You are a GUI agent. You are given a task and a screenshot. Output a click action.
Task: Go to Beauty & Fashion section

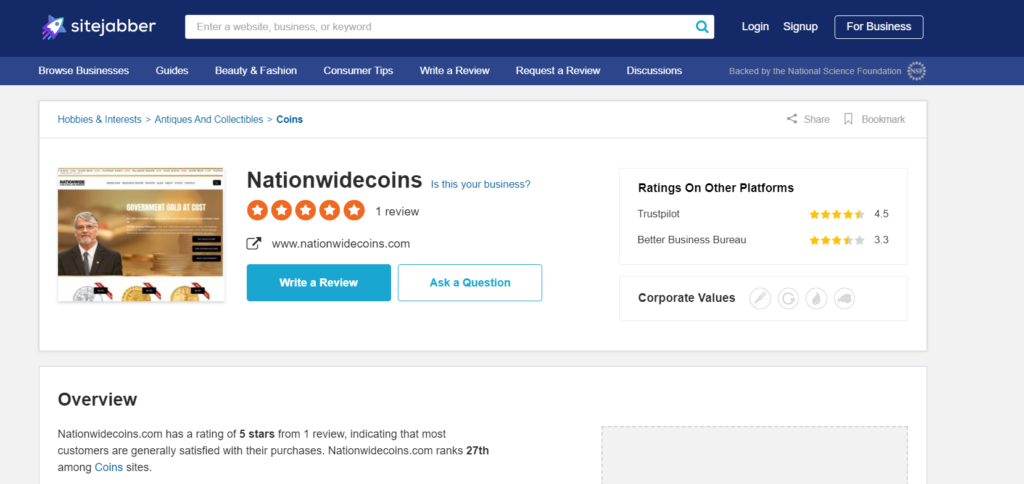(256, 71)
